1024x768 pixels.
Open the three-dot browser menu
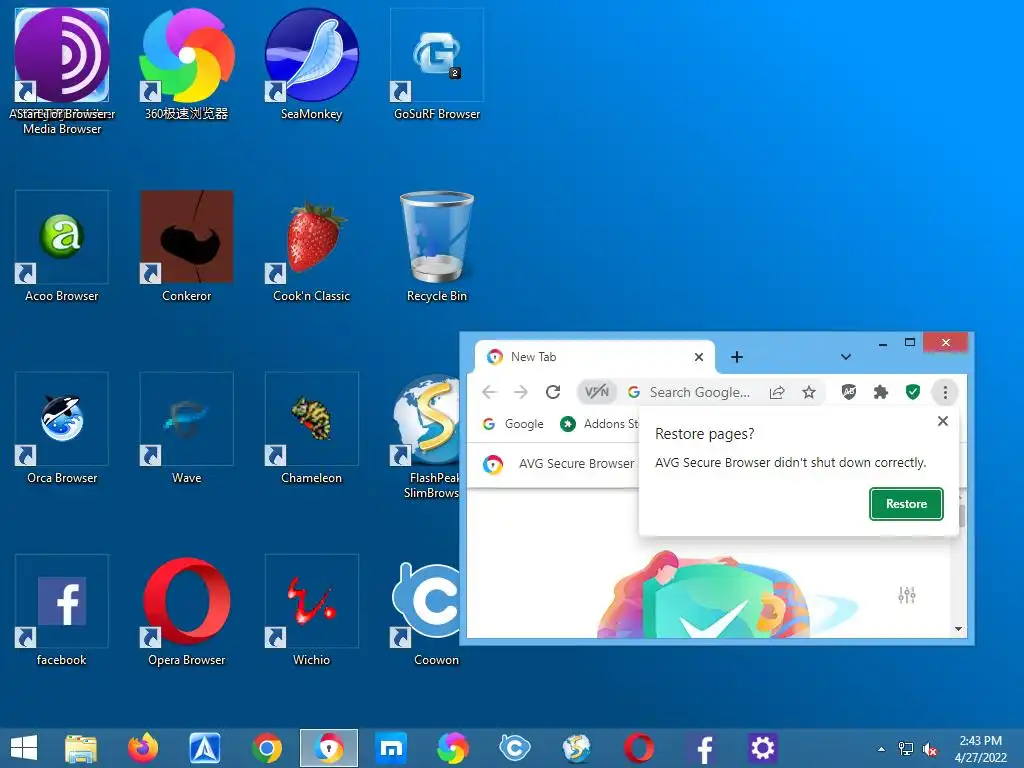click(944, 392)
